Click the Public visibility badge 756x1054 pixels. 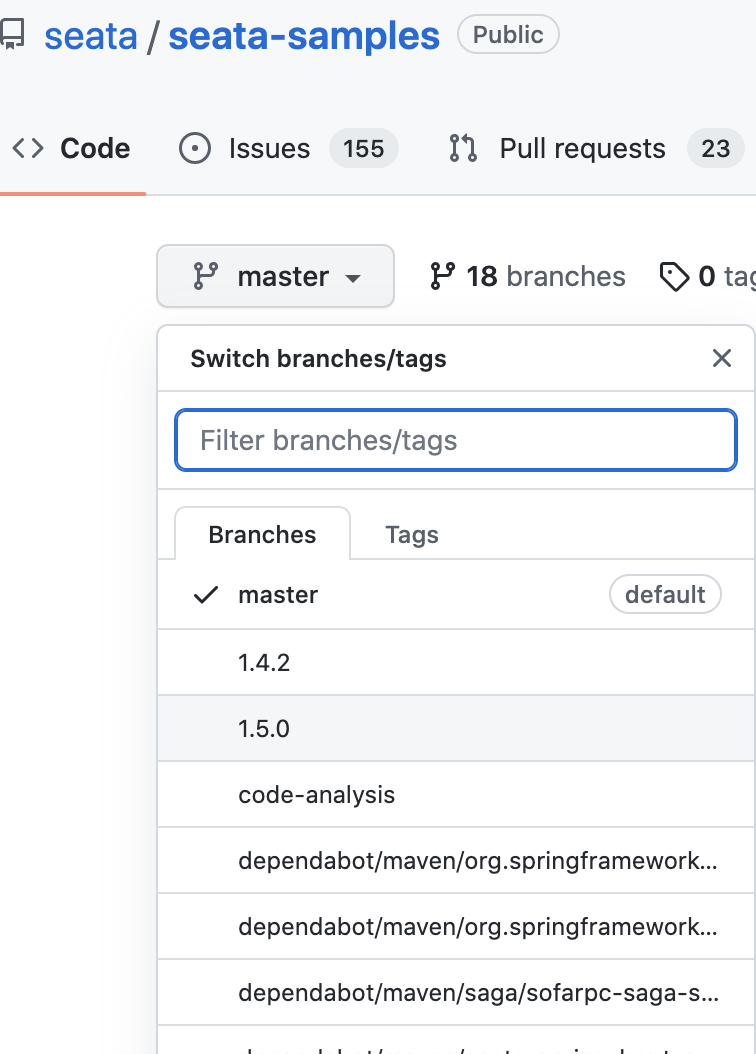click(x=508, y=34)
